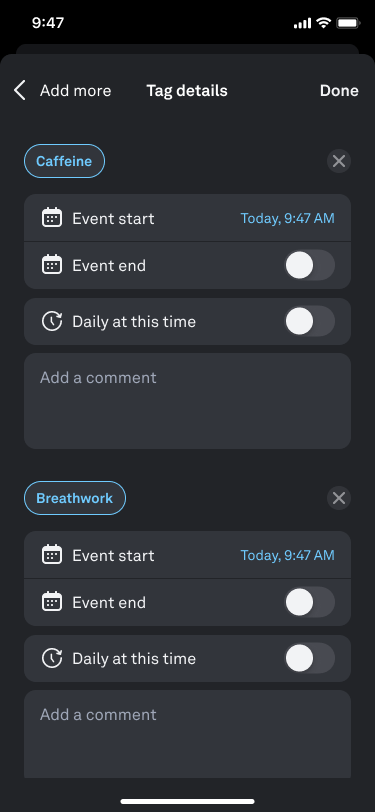Remove the Caffeine tag with X
Image resolution: width=375 pixels, height=812 pixels.
339,162
